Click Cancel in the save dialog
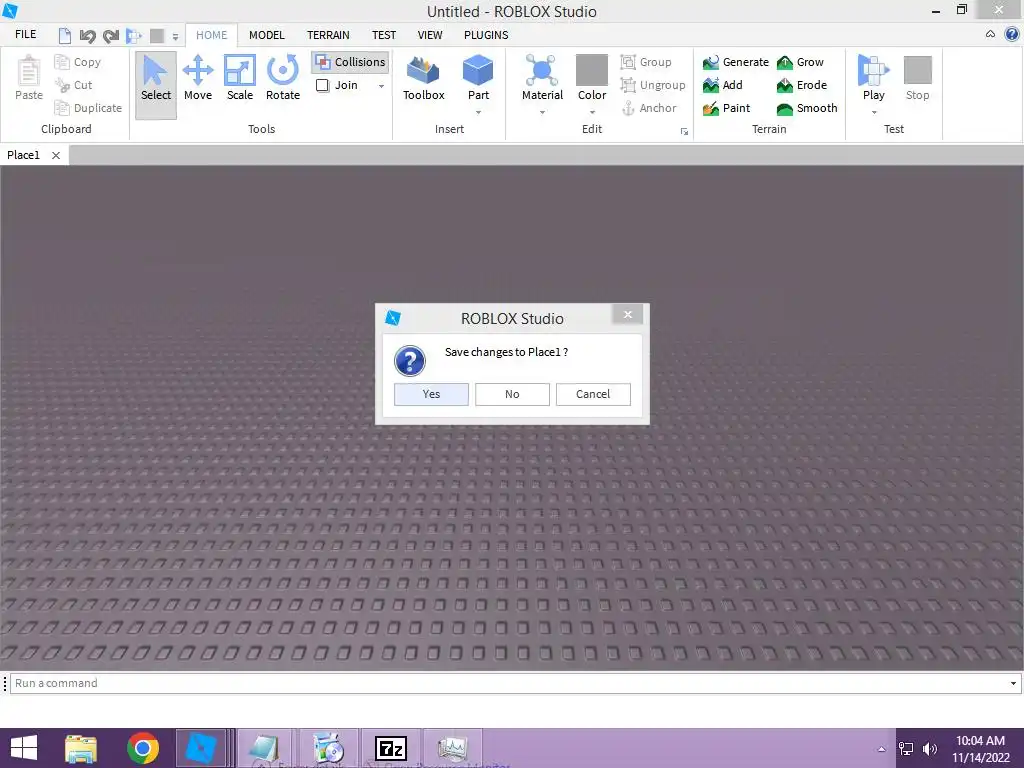Viewport: 1024px width, 768px height. [x=593, y=394]
